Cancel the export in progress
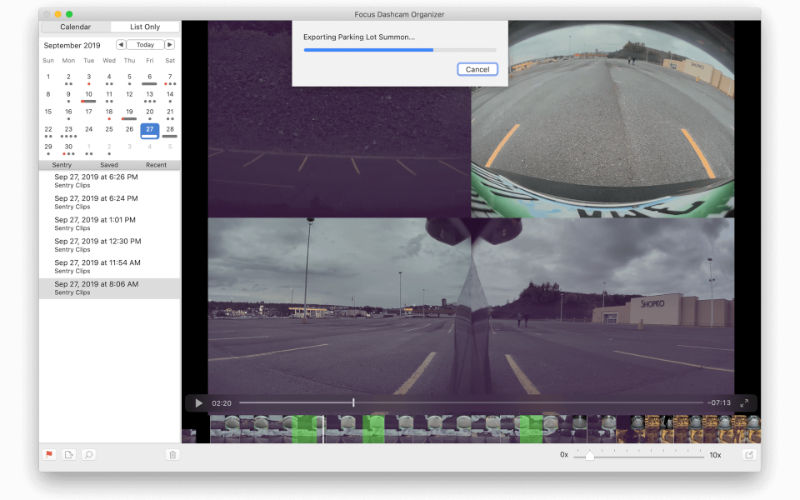The height and width of the screenshot is (500, 800). tap(477, 69)
